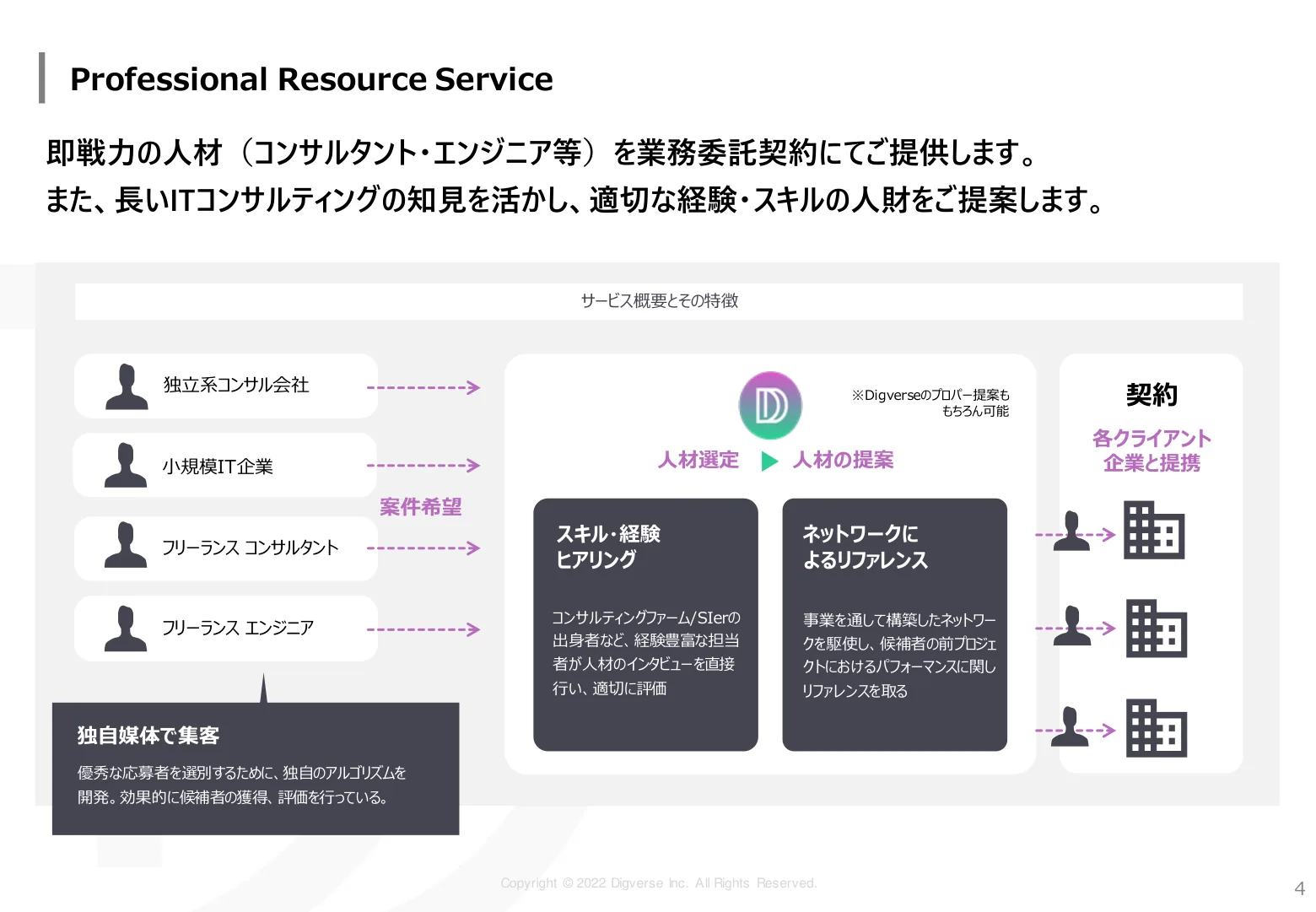This screenshot has width=1316, height=912.
Task: Select the "独立系コンサル会社" label
Action: [236, 386]
